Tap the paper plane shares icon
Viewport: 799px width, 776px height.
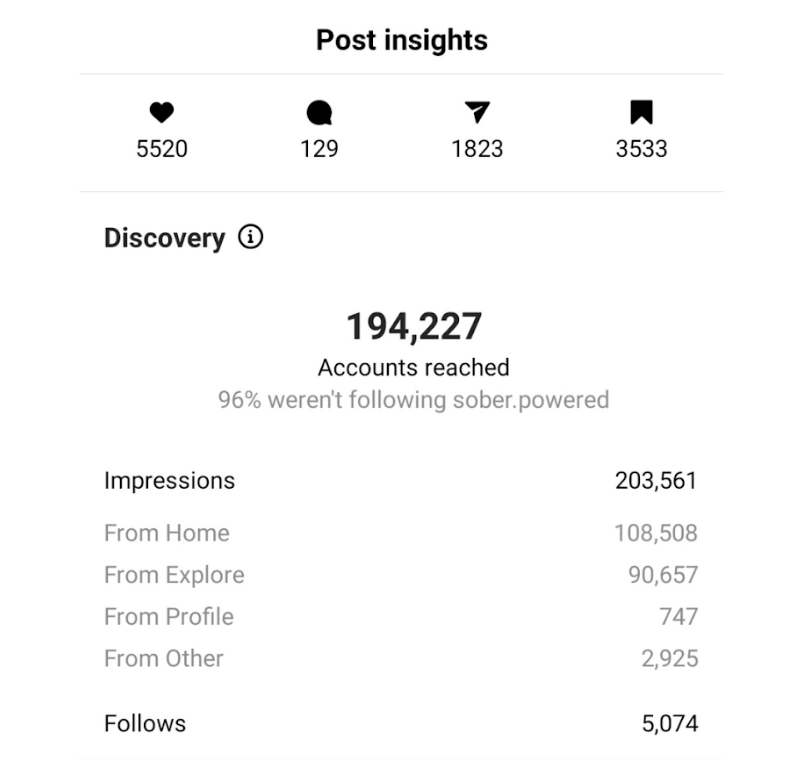(477, 112)
